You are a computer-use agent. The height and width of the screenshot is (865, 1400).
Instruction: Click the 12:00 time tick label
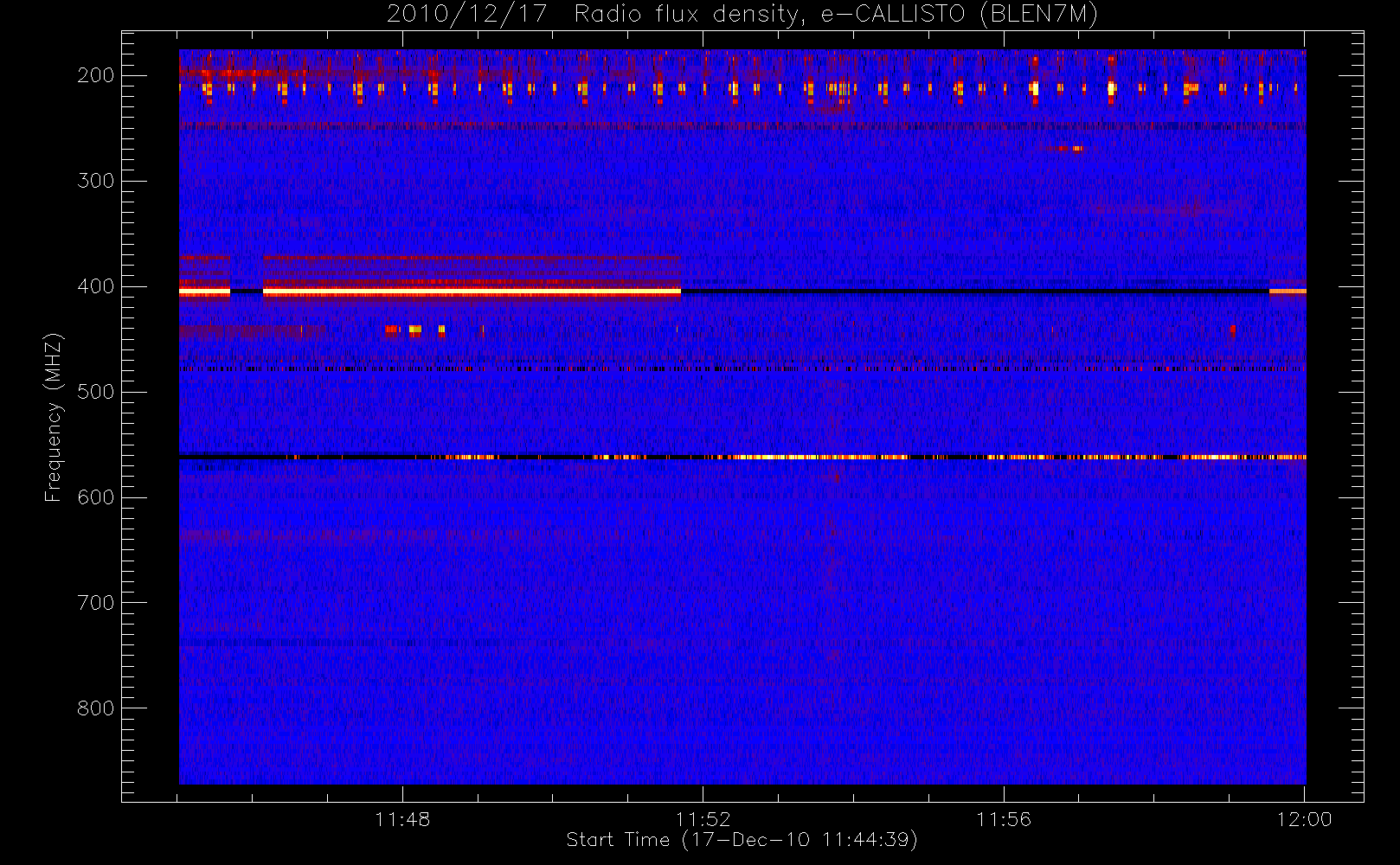1304,819
